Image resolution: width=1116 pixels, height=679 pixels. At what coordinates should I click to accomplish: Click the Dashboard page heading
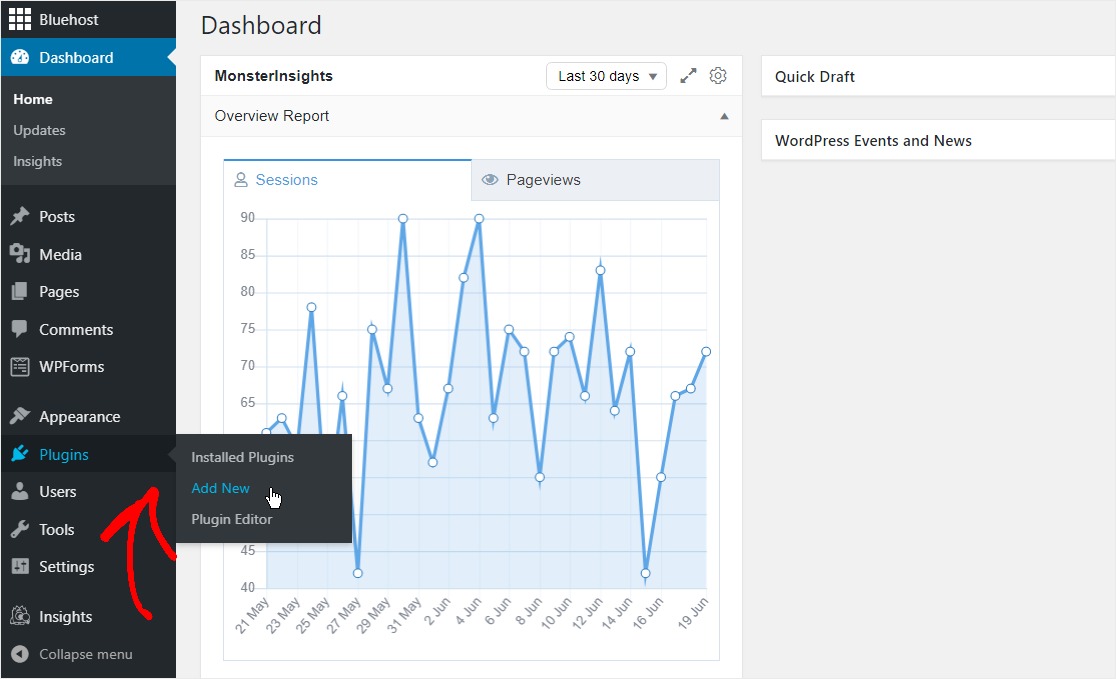pos(261,26)
